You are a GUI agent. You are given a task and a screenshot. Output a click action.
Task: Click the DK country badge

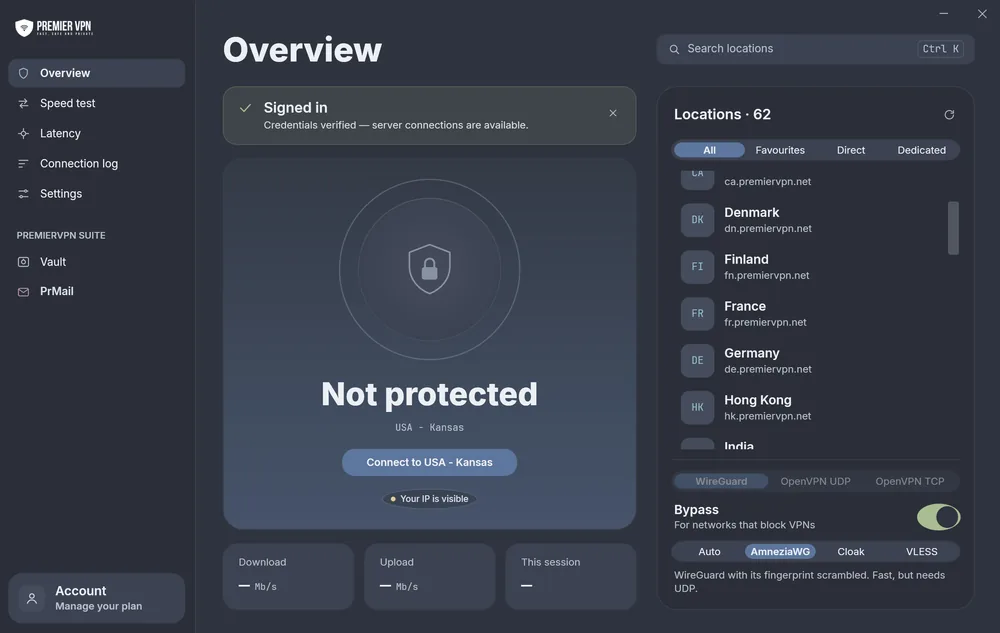point(697,220)
